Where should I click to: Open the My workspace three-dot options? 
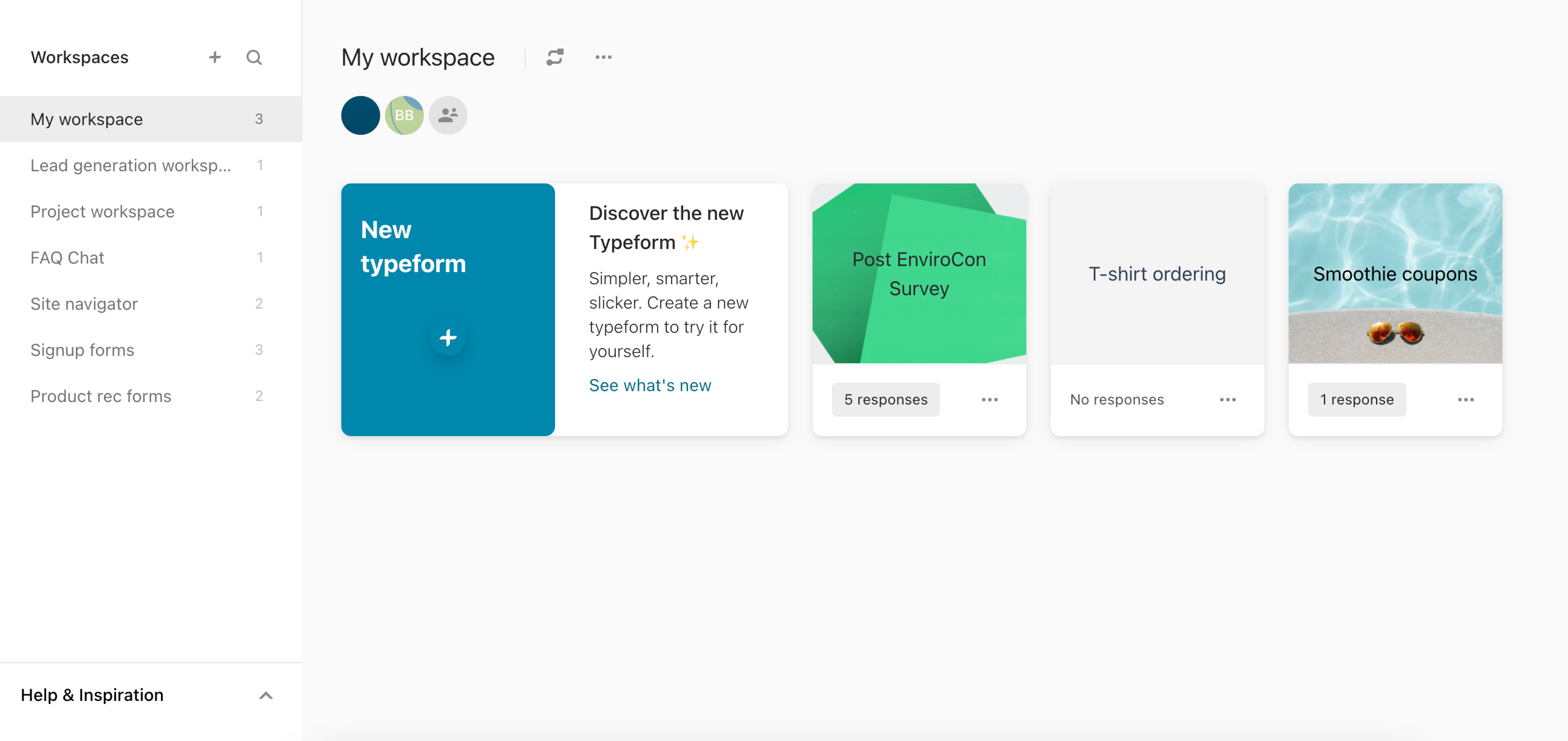pos(603,57)
